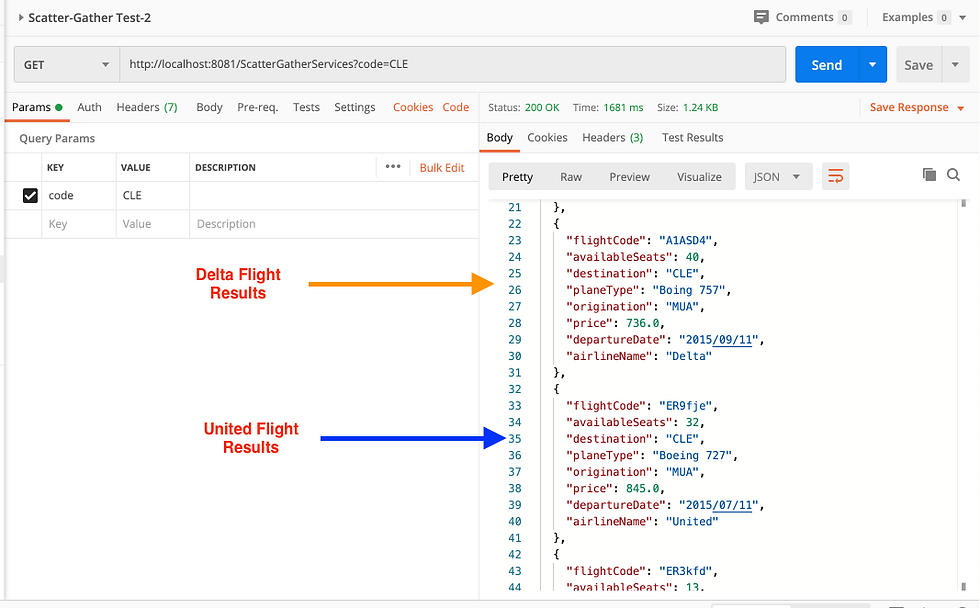Click the request URL field
The width and height of the screenshot is (980, 608).
[400, 64]
